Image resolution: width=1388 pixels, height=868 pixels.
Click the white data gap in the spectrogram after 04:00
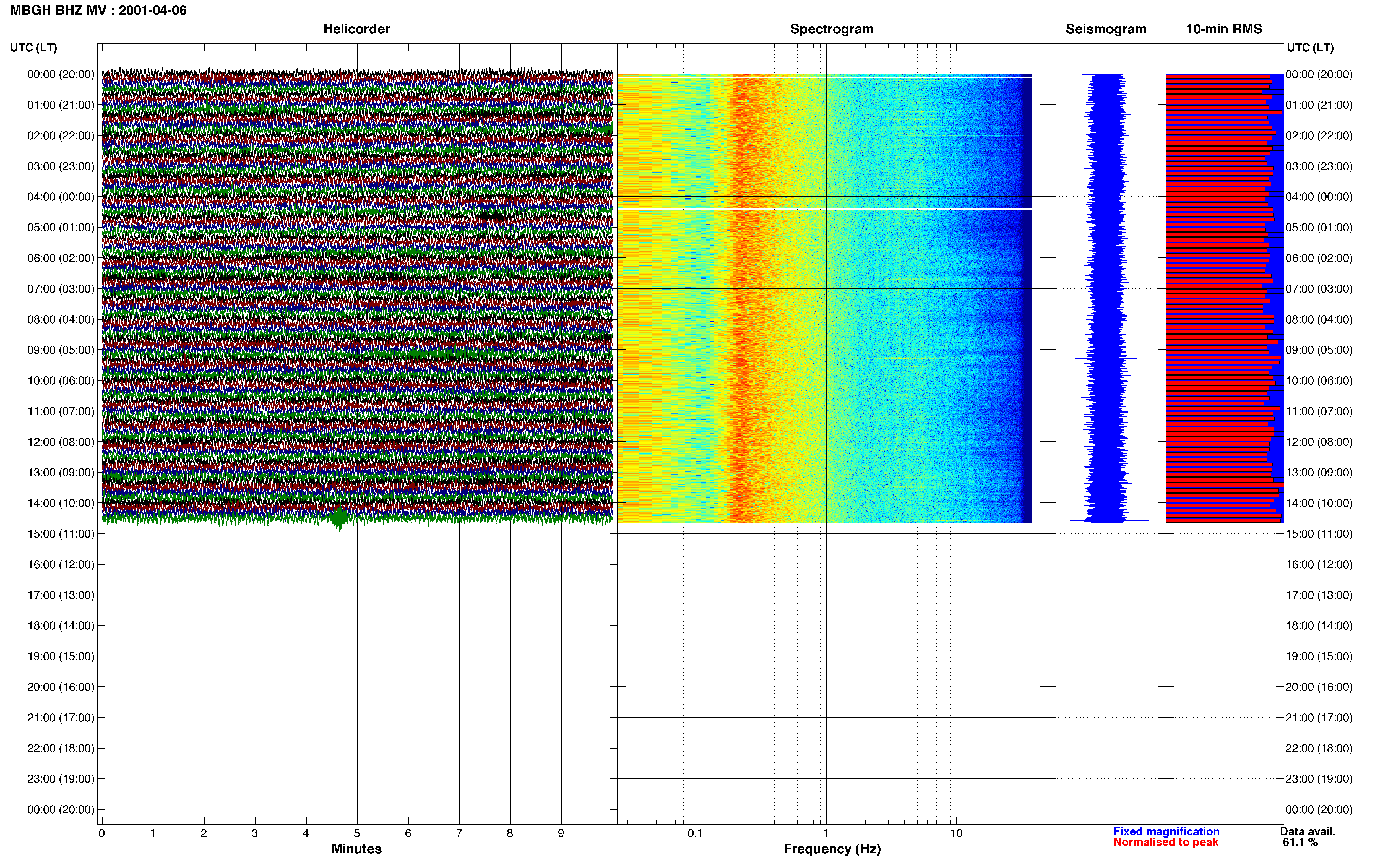pos(824,210)
